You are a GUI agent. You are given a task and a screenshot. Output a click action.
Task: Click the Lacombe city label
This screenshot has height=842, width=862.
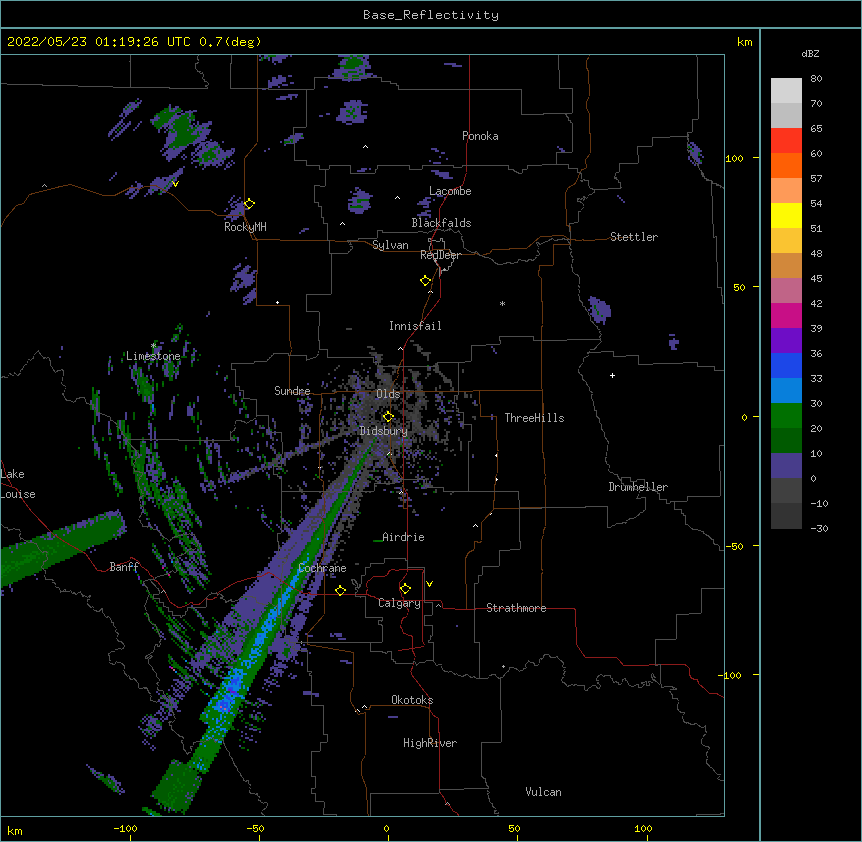pyautogui.click(x=450, y=191)
